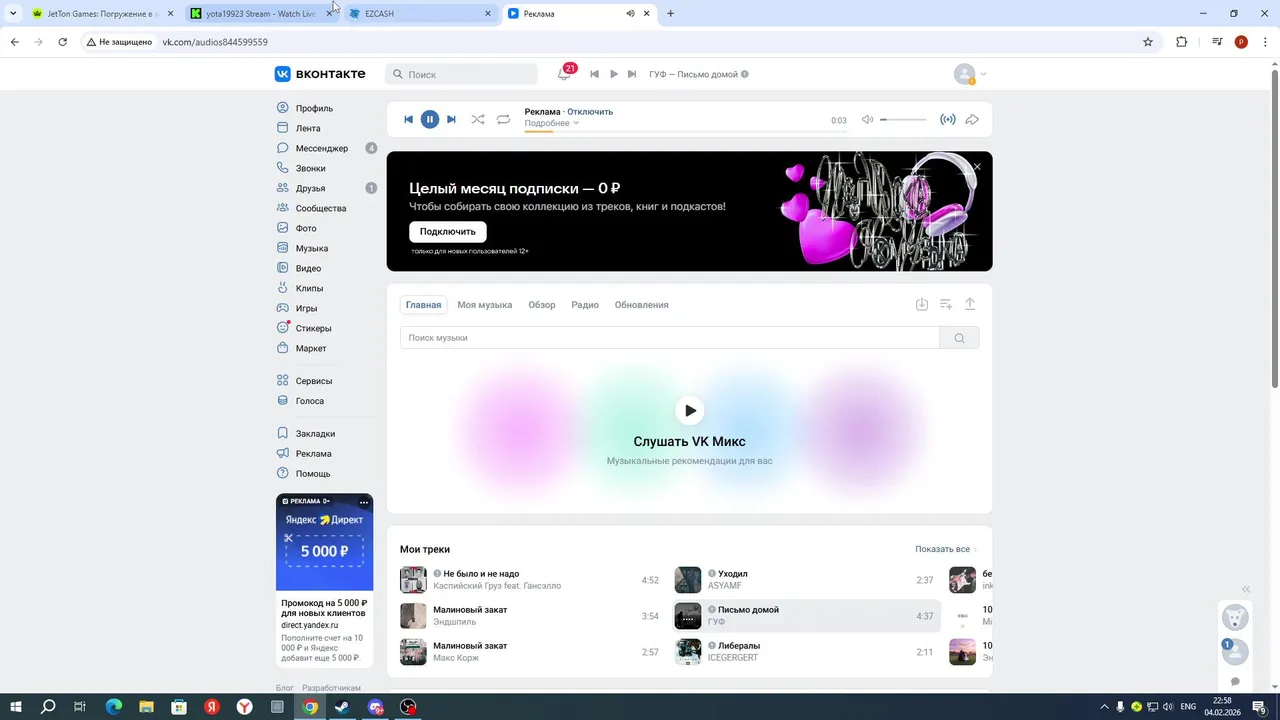1280x720 pixels.
Task: Play the VK Микс
Action: coord(689,410)
